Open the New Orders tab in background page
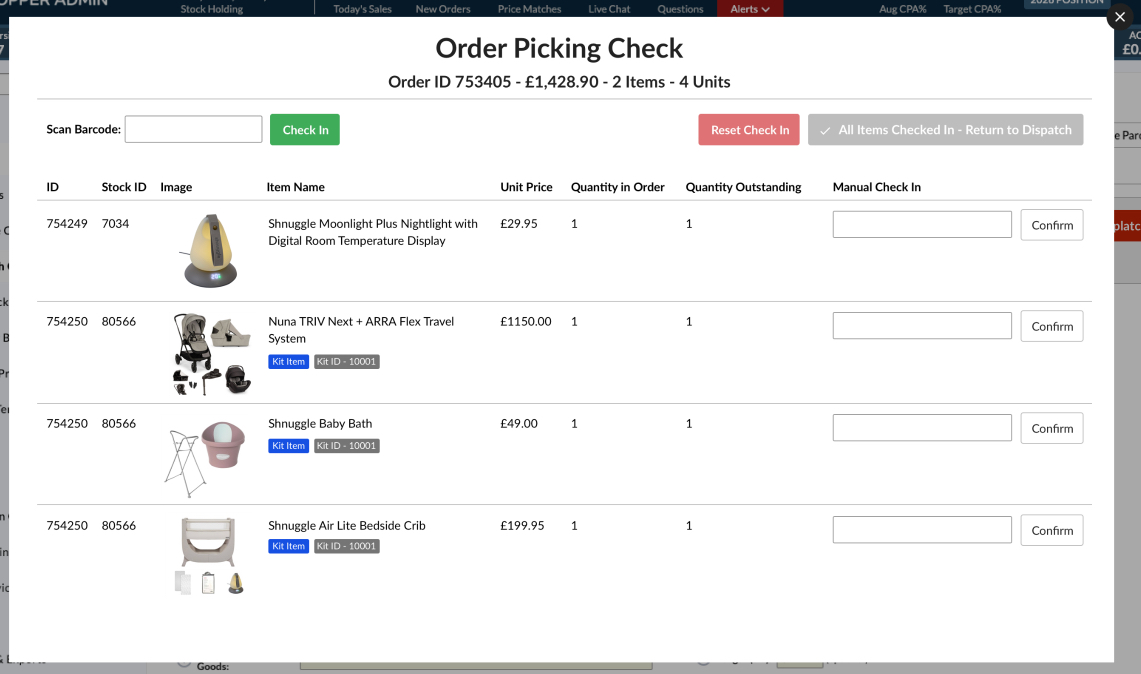This screenshot has width=1141, height=674. point(442,9)
